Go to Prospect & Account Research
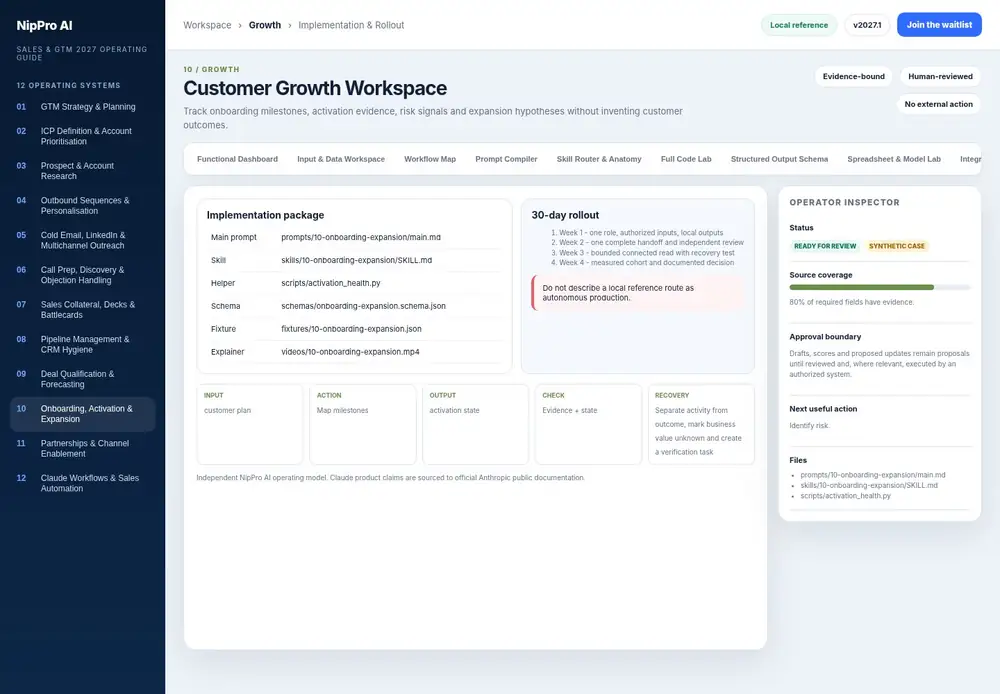Image resolution: width=1000 pixels, height=694 pixels. click(82, 171)
